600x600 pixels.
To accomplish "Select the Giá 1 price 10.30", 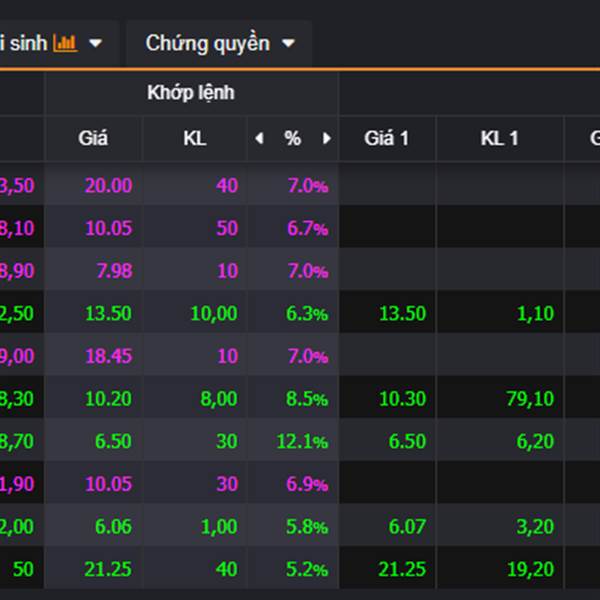I will click(x=403, y=399).
